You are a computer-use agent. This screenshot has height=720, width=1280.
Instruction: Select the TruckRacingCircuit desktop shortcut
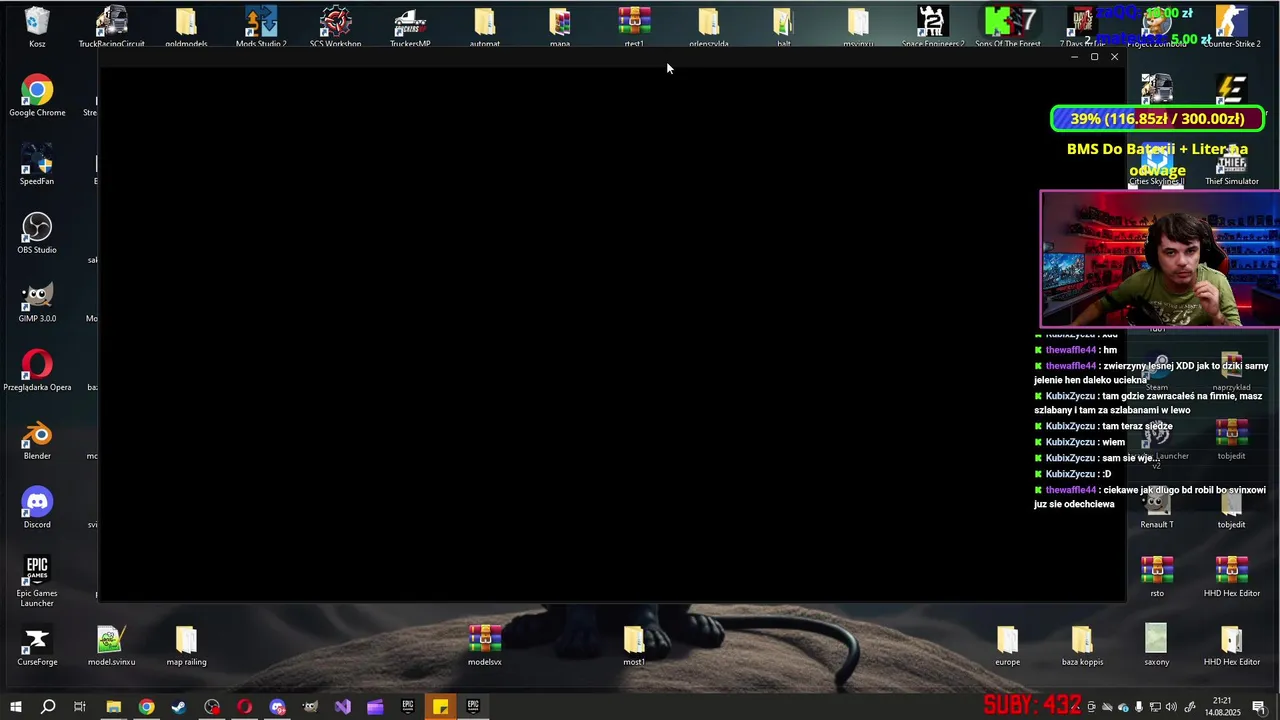click(111, 27)
